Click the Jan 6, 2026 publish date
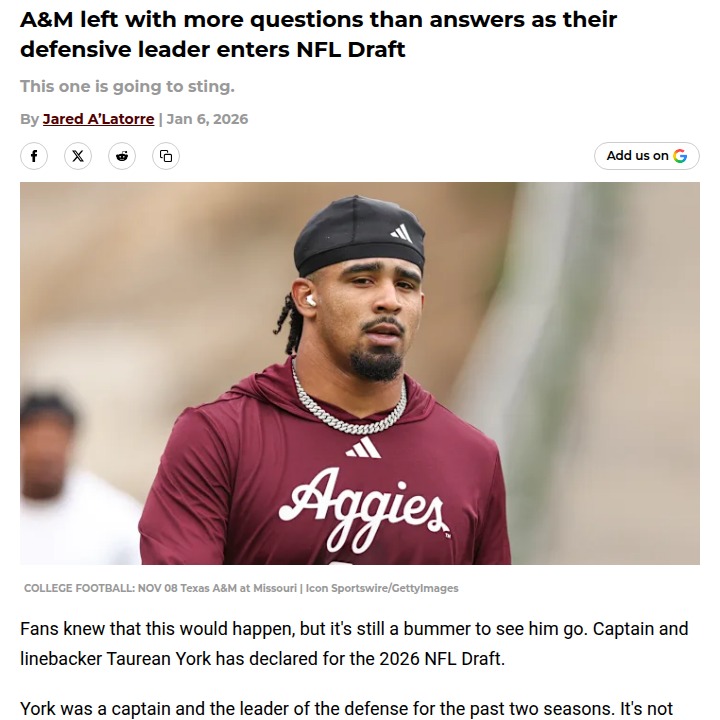This screenshot has height=720, width=720. [x=207, y=119]
